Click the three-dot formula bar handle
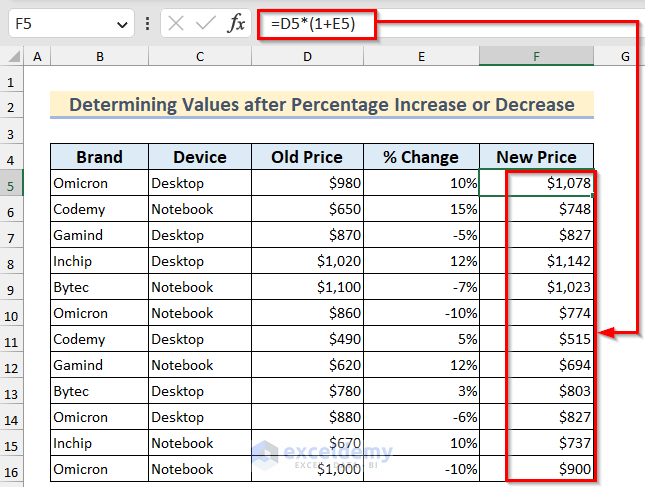Image resolution: width=645 pixels, height=487 pixels. pyautogui.click(x=147, y=23)
